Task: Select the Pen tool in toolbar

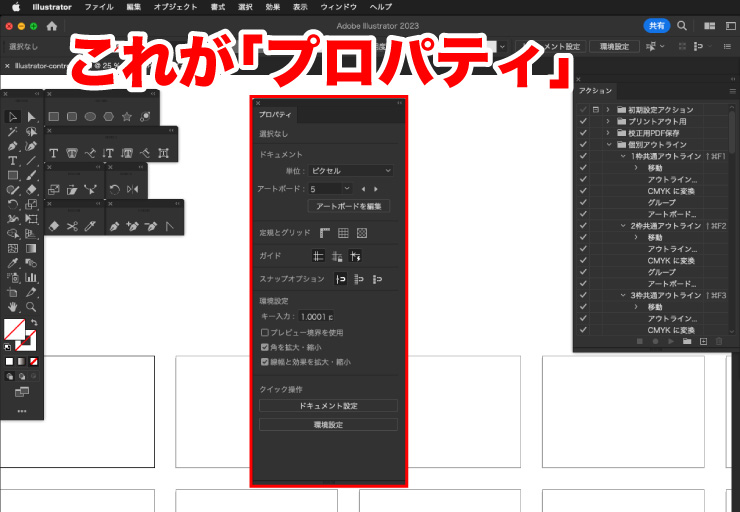Action: coord(13,146)
